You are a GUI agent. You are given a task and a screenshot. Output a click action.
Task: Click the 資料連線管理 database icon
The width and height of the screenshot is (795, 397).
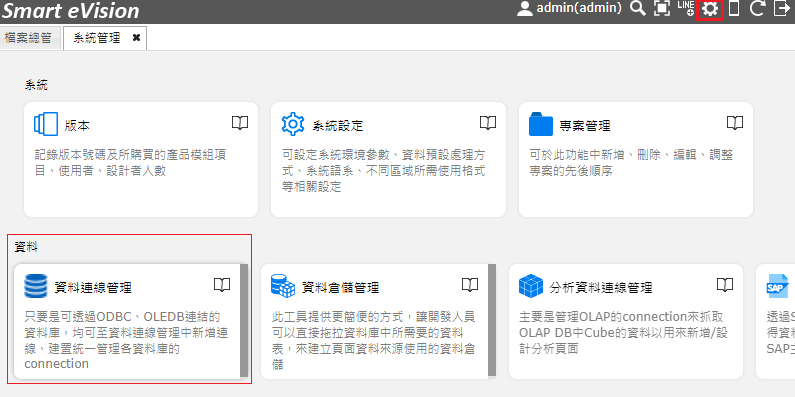pyautogui.click(x=35, y=286)
